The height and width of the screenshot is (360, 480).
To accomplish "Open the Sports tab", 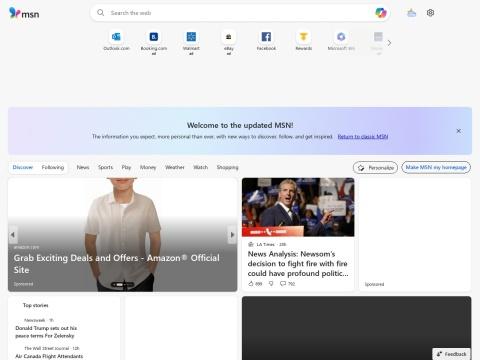I will [x=105, y=167].
